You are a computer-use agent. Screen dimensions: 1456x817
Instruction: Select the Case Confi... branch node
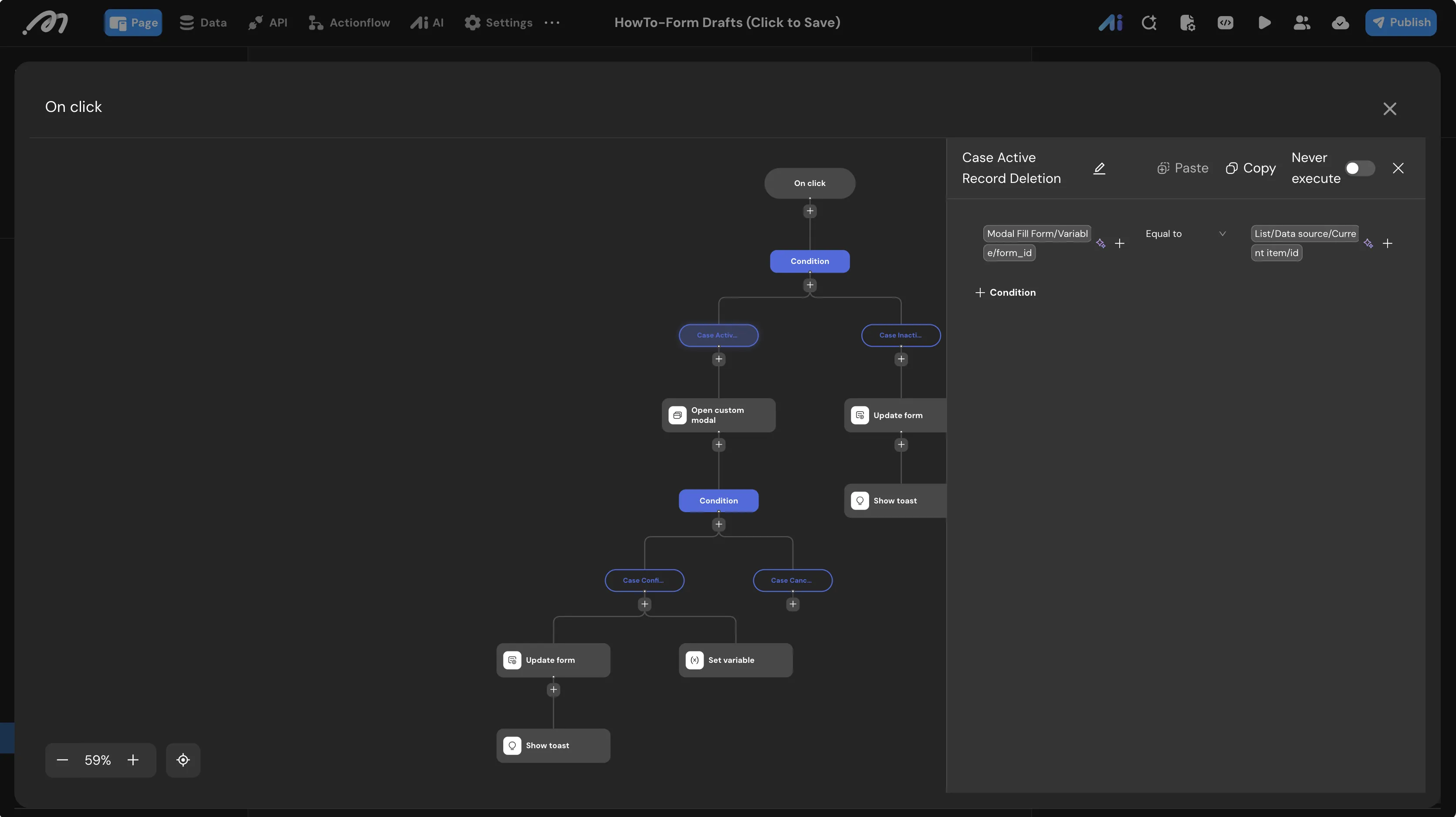(644, 580)
